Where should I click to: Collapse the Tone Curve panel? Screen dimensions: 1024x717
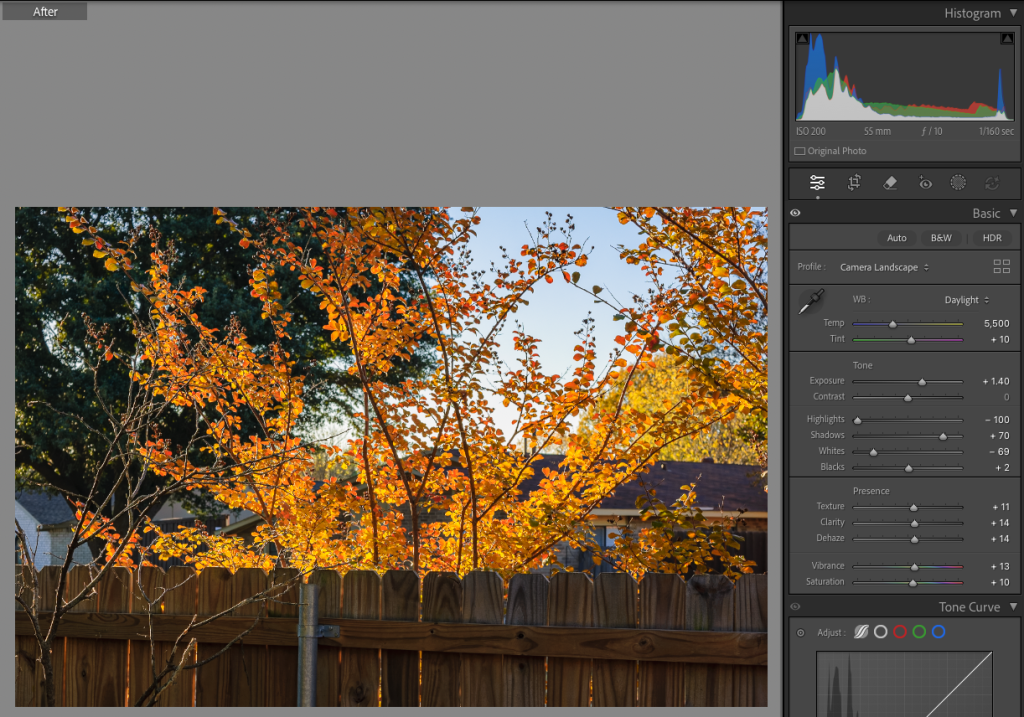pos(1012,607)
